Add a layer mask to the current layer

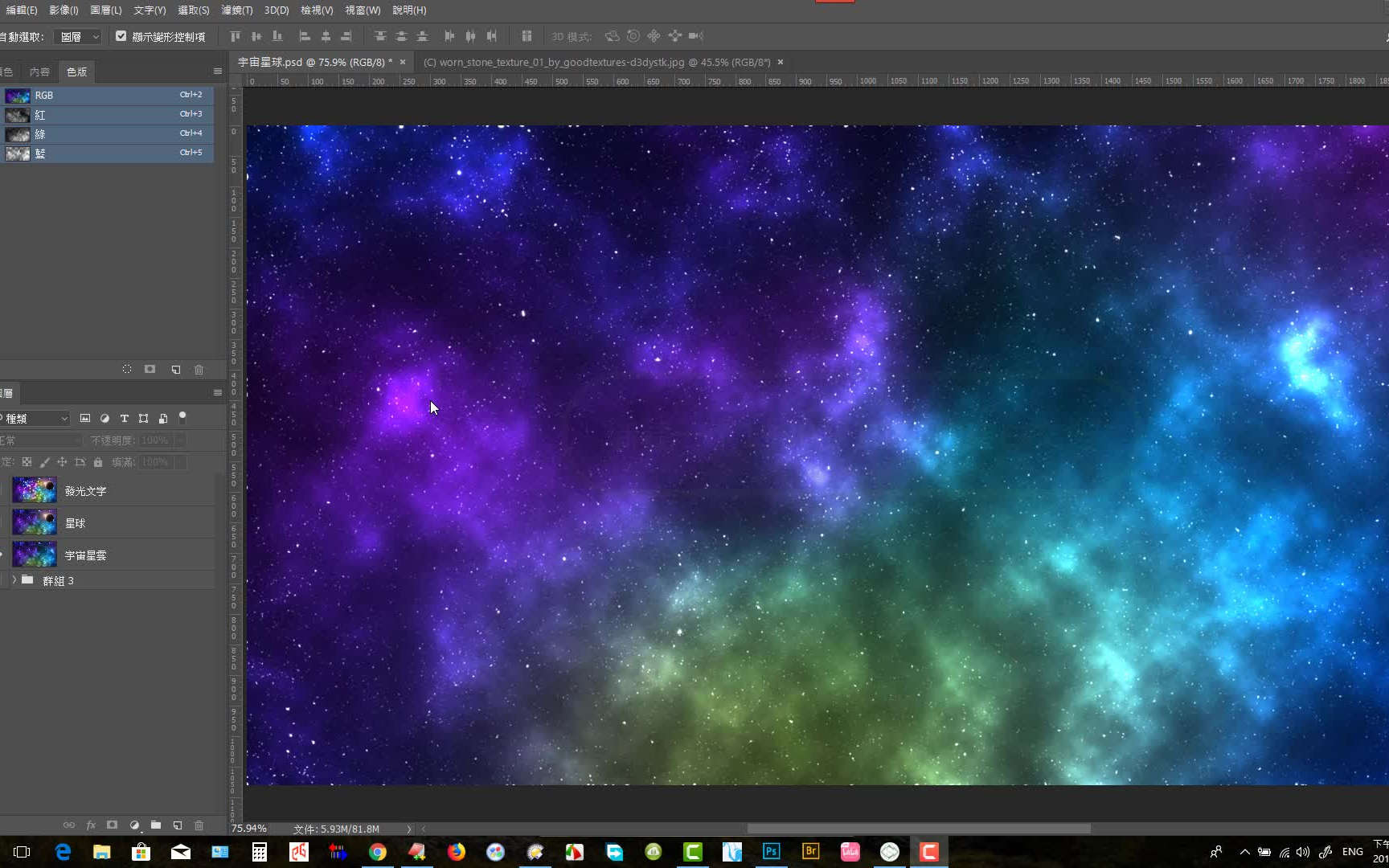point(113,825)
